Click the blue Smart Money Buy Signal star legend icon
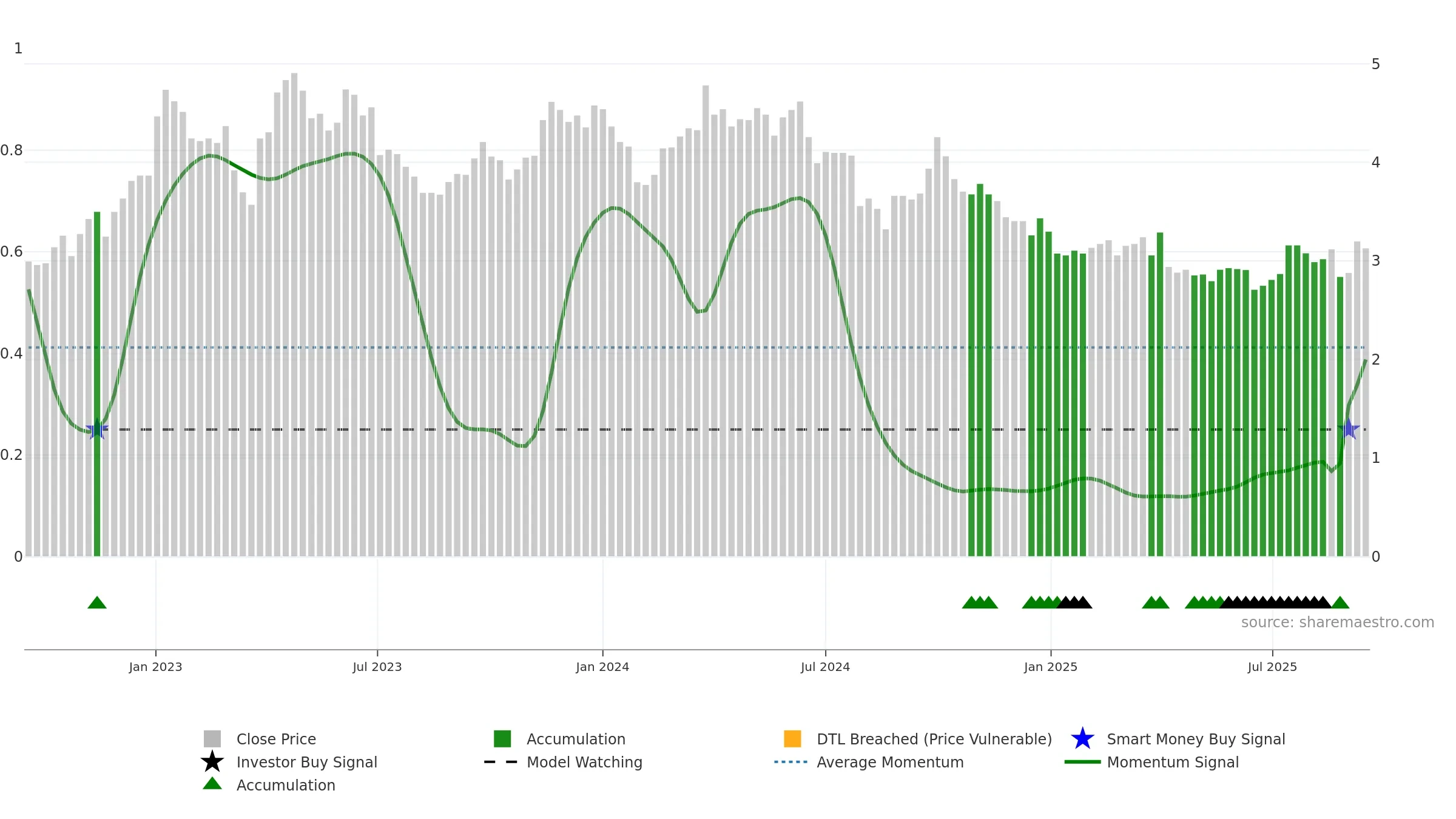This screenshot has height=819, width=1456. (x=1083, y=739)
